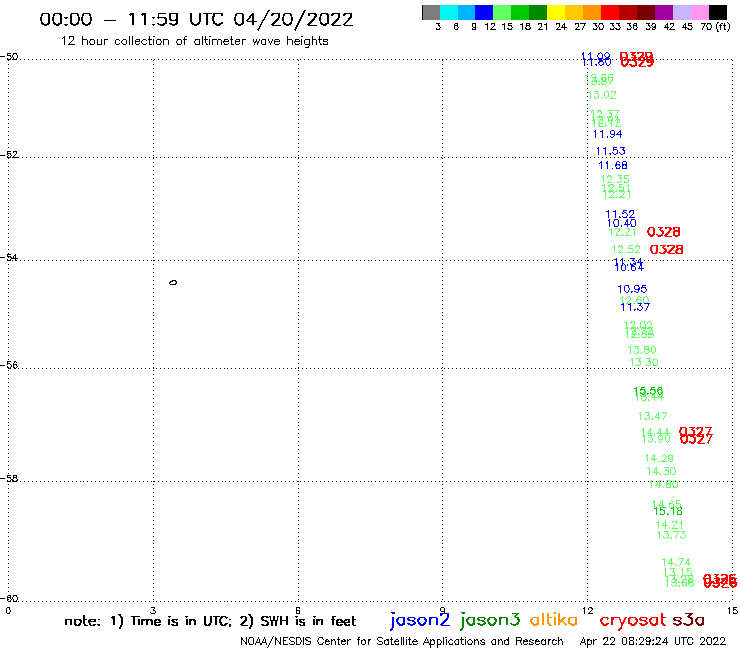This screenshot has height=650, width=740.
Task: Click the pure blue swatch in the legend
Action: (x=484, y=12)
